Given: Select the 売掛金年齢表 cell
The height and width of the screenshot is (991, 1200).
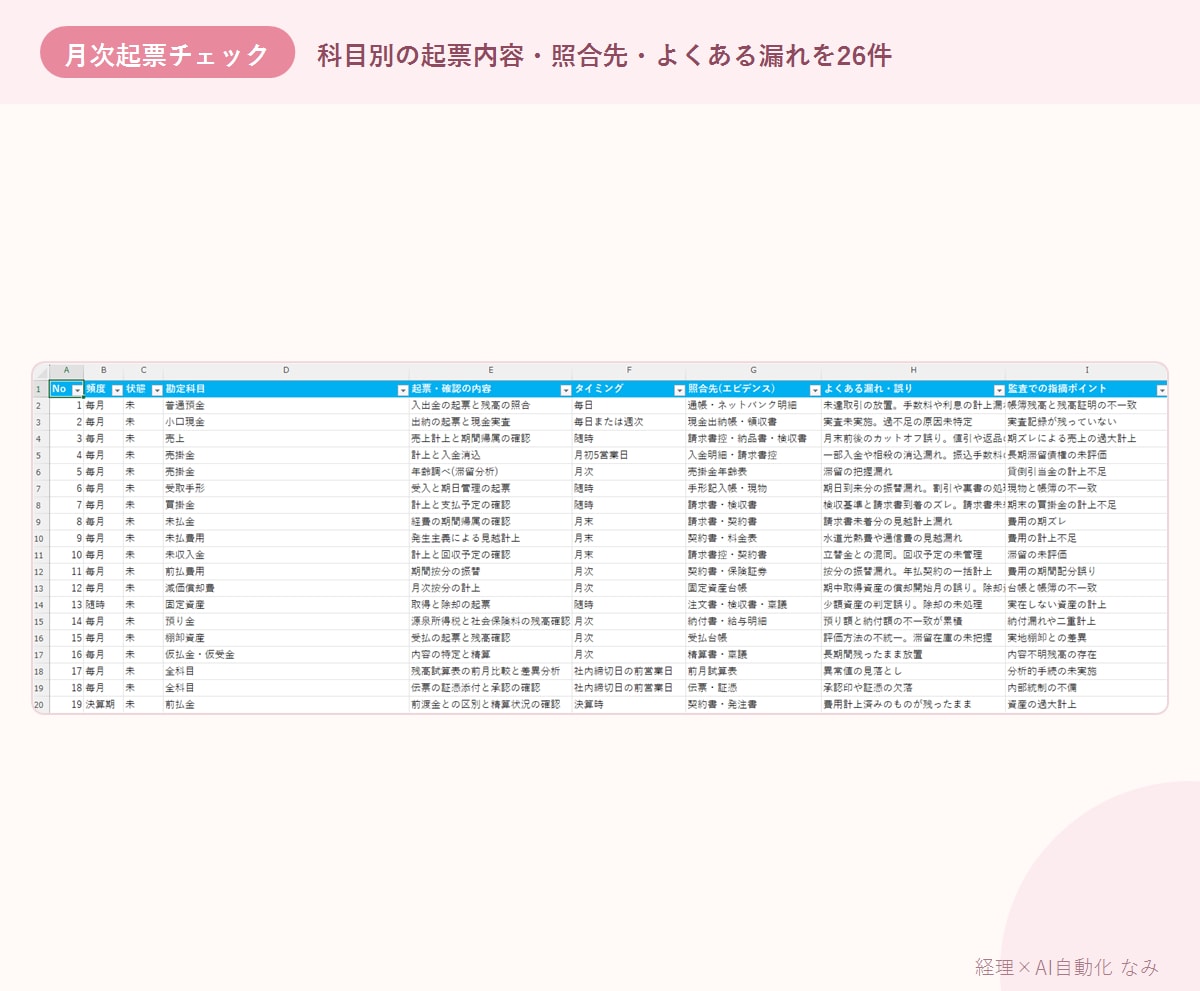Looking at the screenshot, I should pos(753,471).
